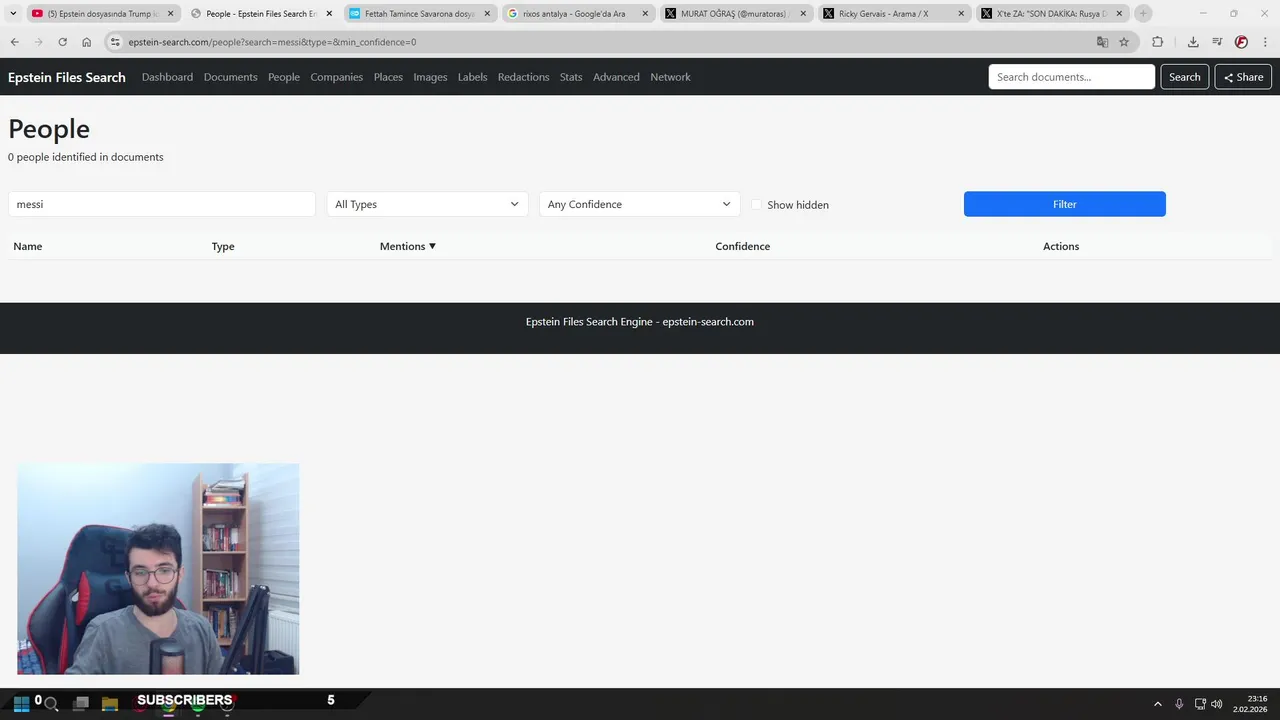Image resolution: width=1280 pixels, height=720 pixels.
Task: Open the Network nav item
Action: 670,77
